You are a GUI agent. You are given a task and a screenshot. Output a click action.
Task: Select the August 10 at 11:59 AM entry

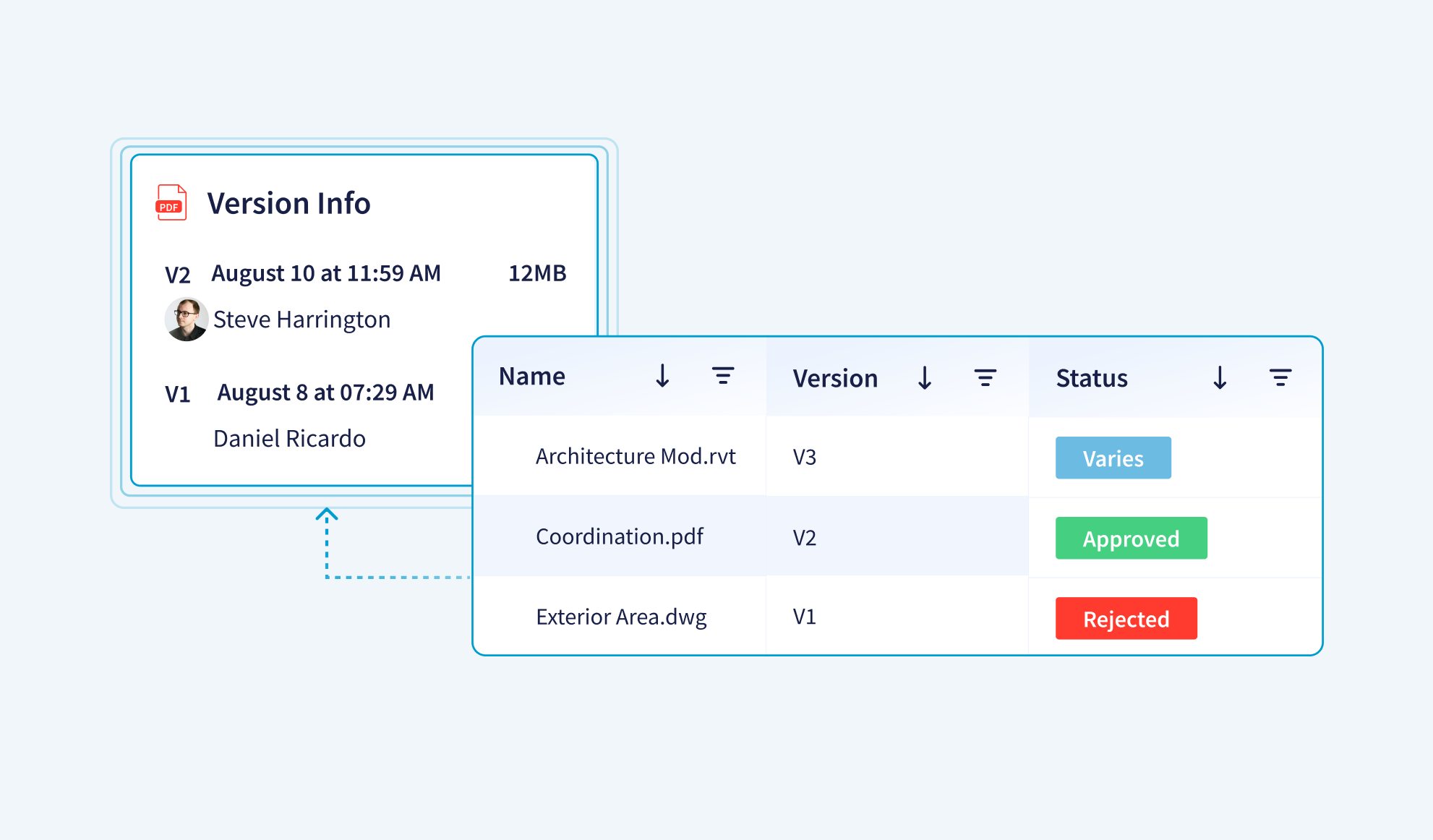[326, 273]
